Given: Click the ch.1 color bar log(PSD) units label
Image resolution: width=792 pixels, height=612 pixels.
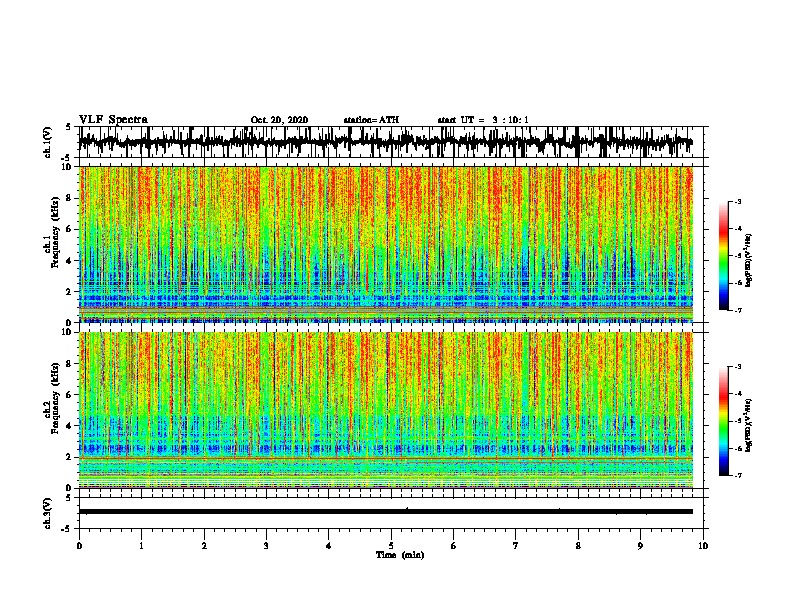Looking at the screenshot, I should pyautogui.click(x=748, y=261).
